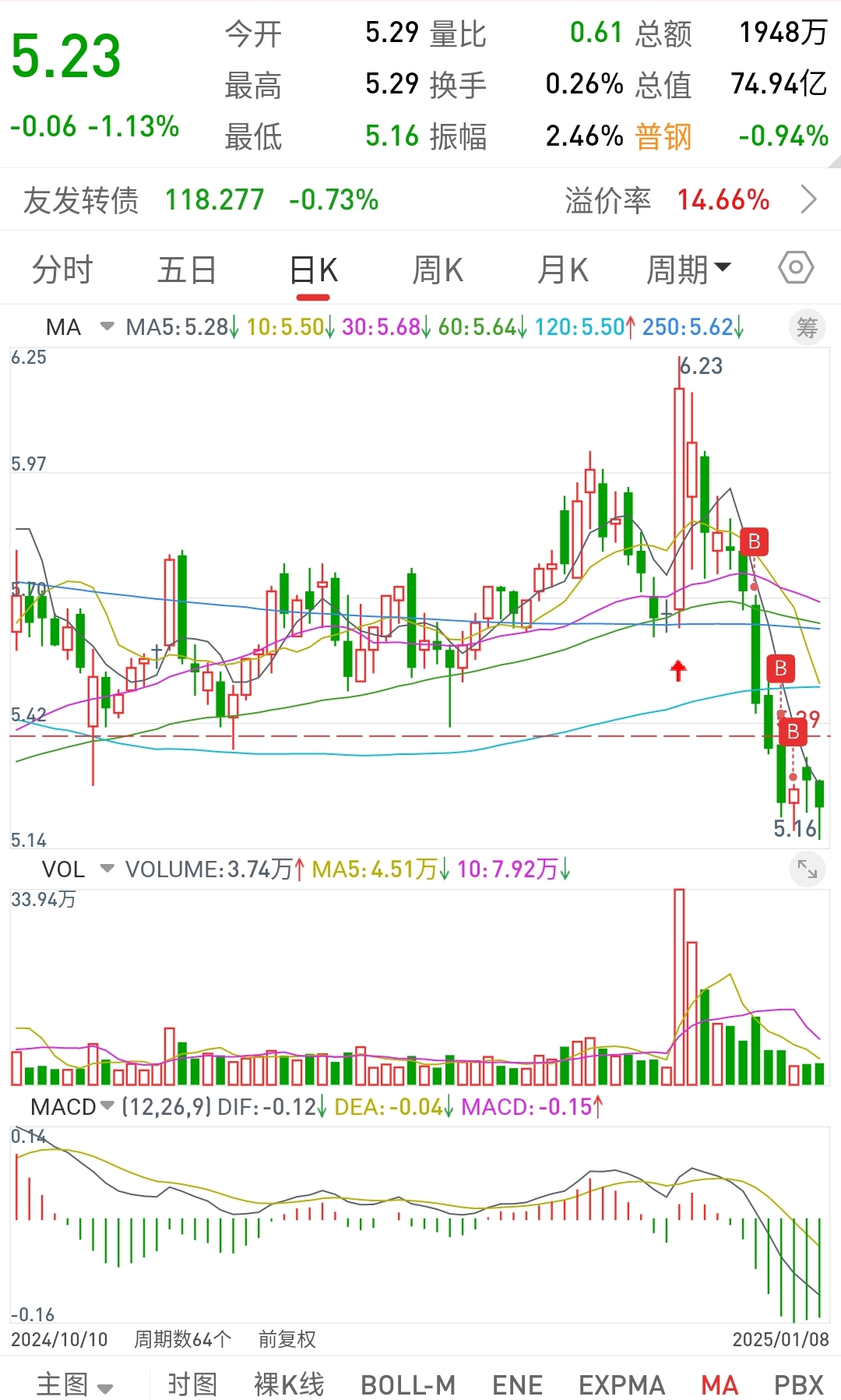This screenshot has width=841, height=1400.
Task: Tap the DEA:-0.04 value
Action: 394,1106
